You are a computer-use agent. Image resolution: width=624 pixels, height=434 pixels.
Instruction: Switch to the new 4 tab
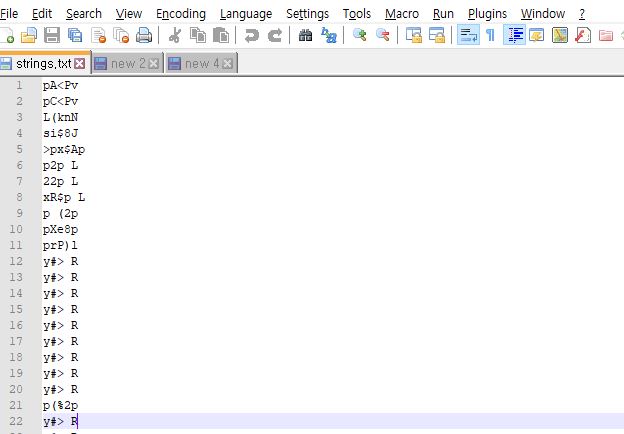coord(202,64)
